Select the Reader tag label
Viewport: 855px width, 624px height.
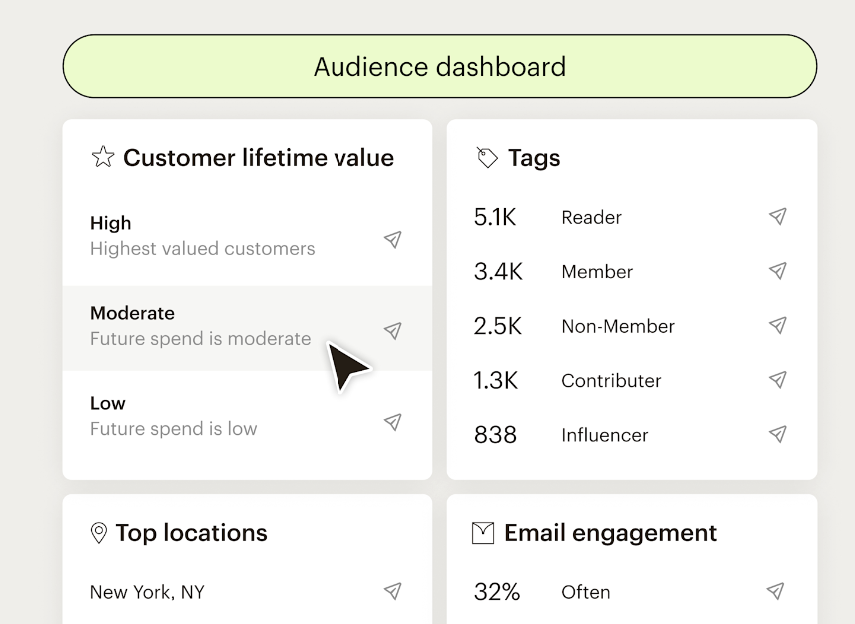[590, 217]
